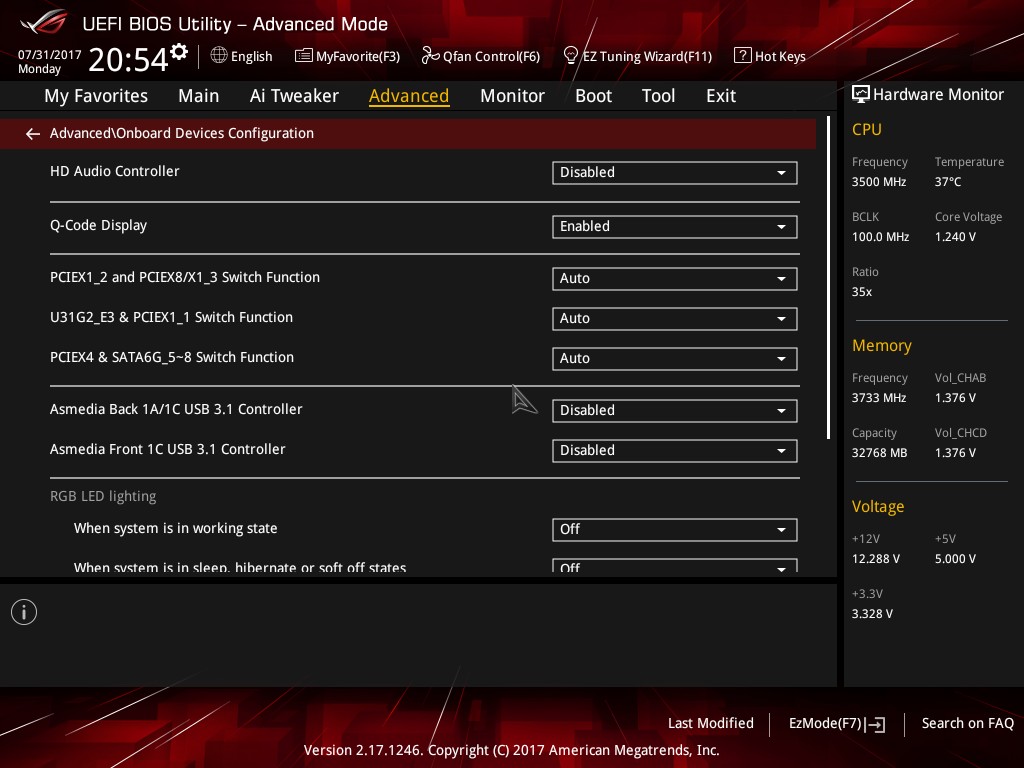Select Asmedia Back 1A/1C USB 3.1 Controller label
Viewport: 1024px width, 768px height.
(176, 409)
